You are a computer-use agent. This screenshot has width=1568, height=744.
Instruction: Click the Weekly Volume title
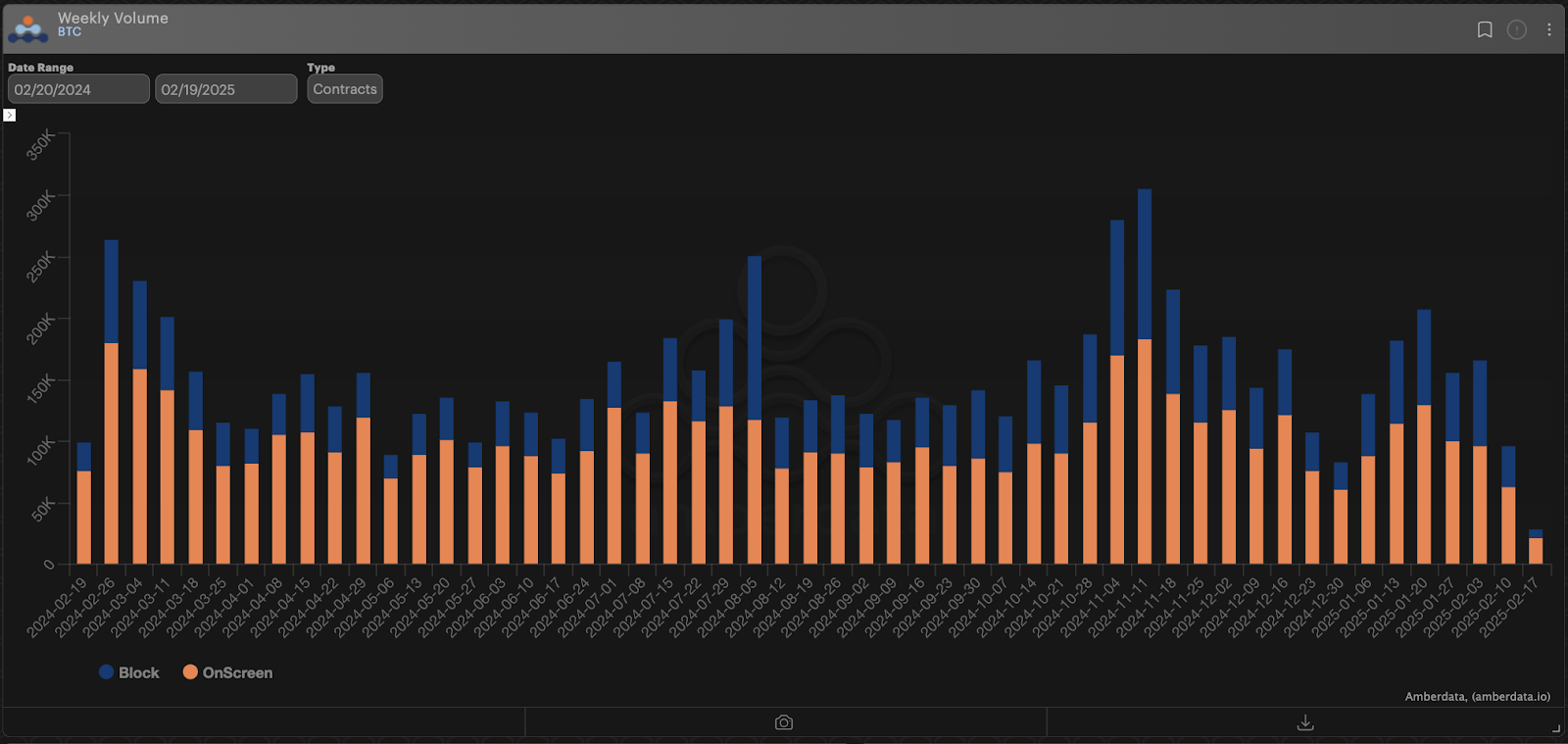coord(113,18)
